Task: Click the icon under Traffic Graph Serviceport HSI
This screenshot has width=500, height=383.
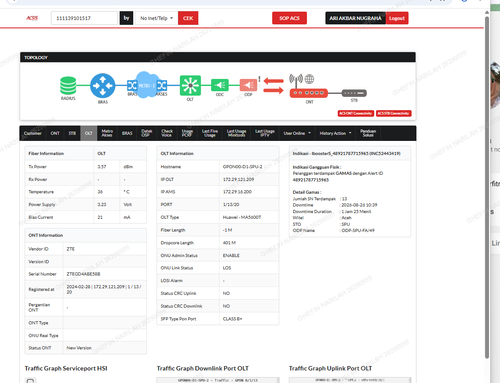Action: [x=30, y=380]
